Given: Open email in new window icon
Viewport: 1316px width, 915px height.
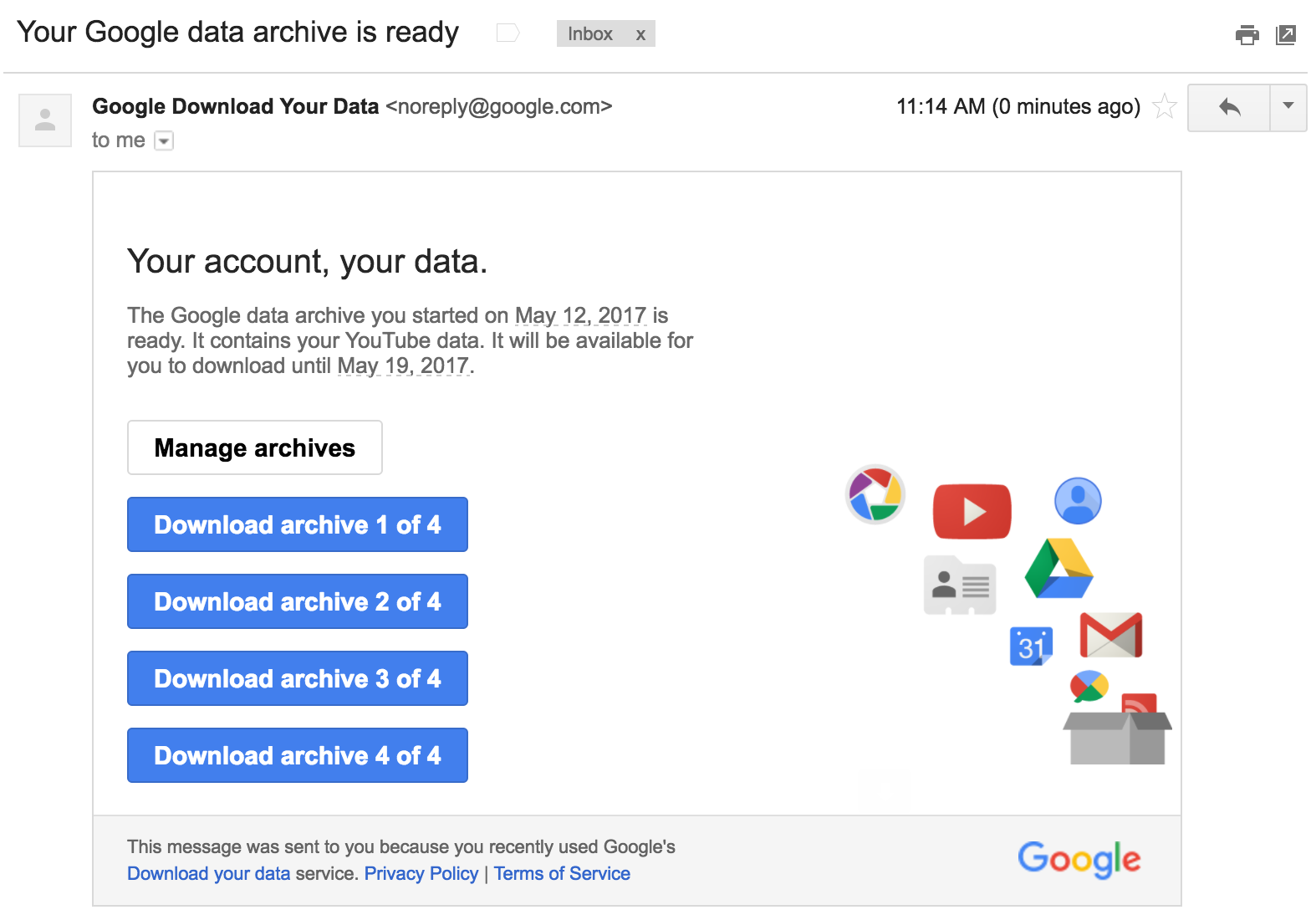Looking at the screenshot, I should click(x=1286, y=34).
